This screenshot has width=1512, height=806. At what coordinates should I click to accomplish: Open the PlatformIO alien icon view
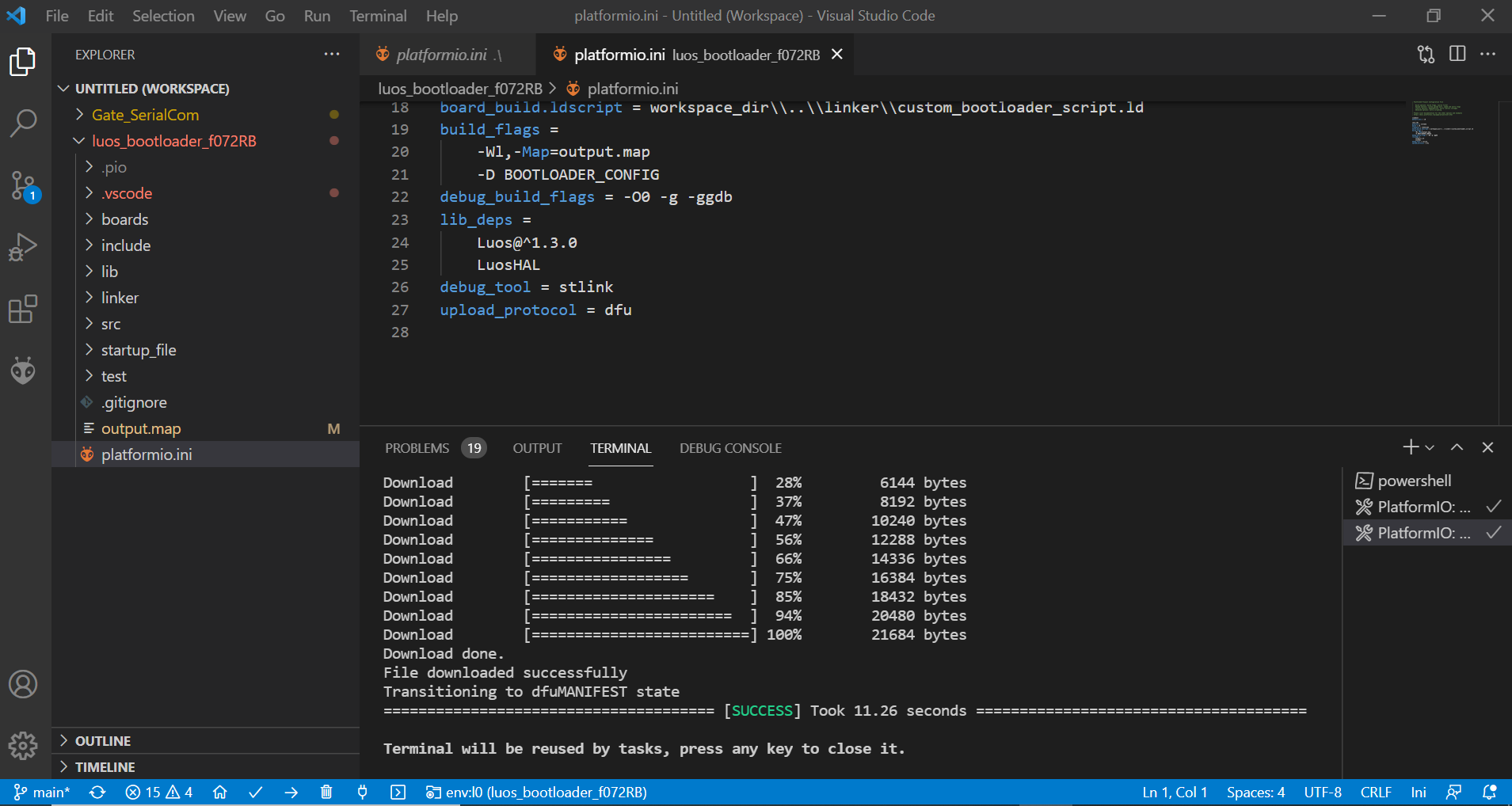23,370
